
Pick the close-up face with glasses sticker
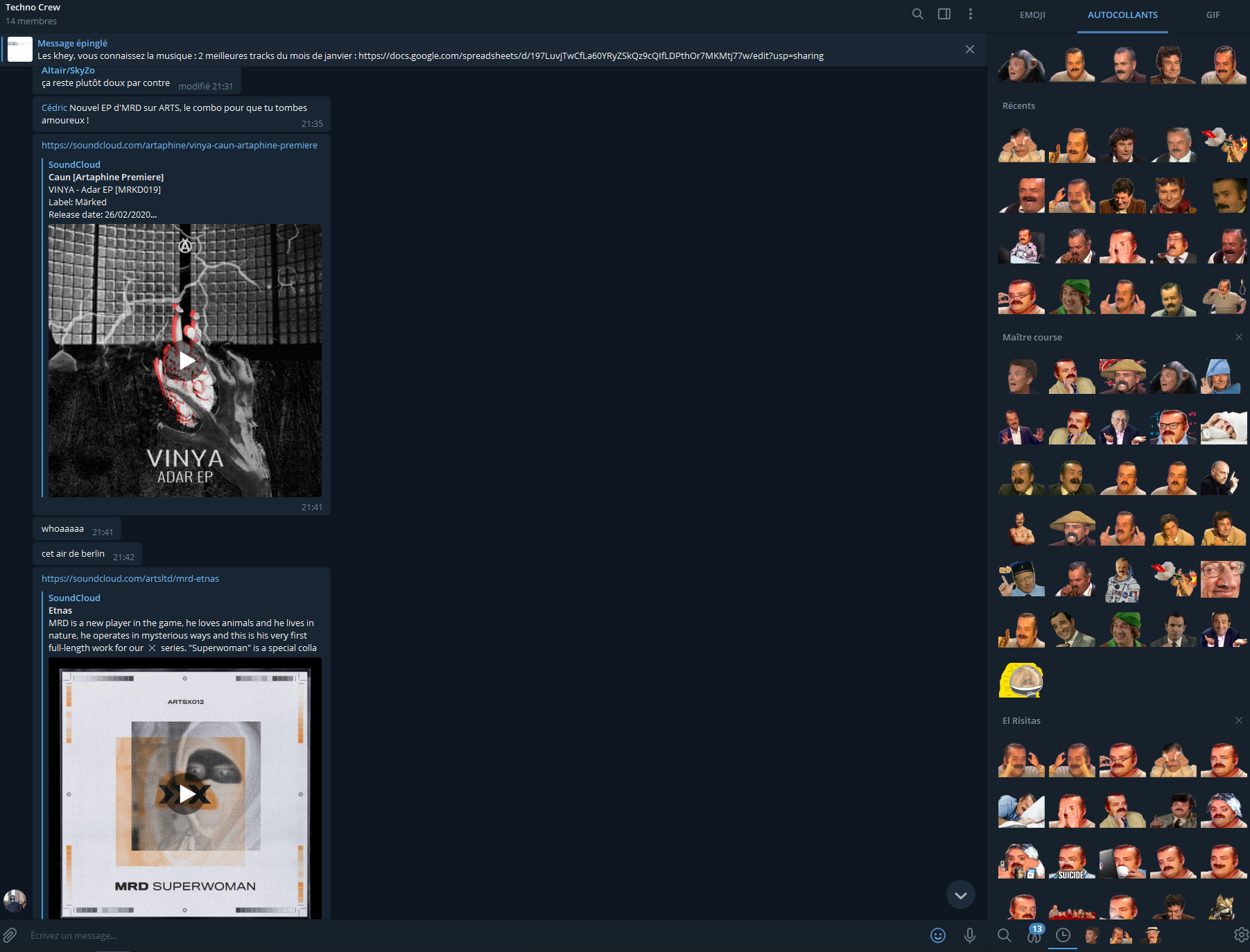click(x=1224, y=580)
